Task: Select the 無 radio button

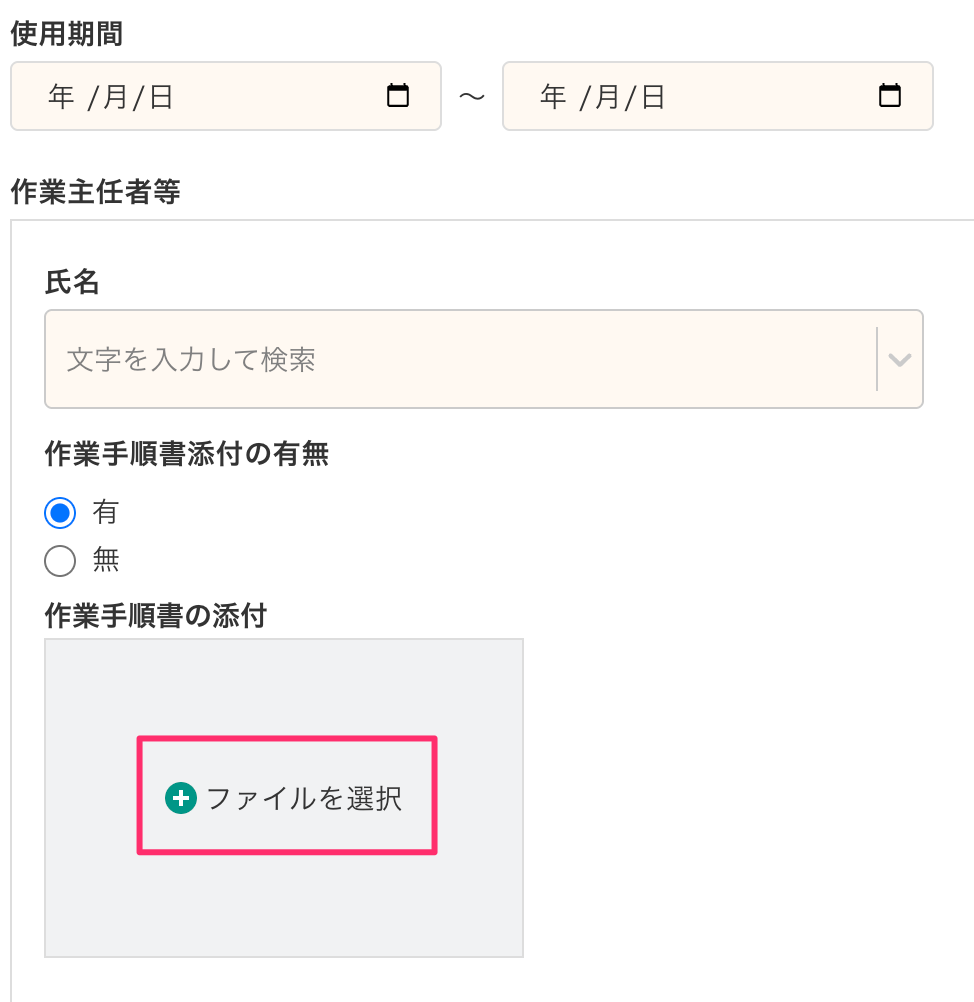Action: click(60, 561)
